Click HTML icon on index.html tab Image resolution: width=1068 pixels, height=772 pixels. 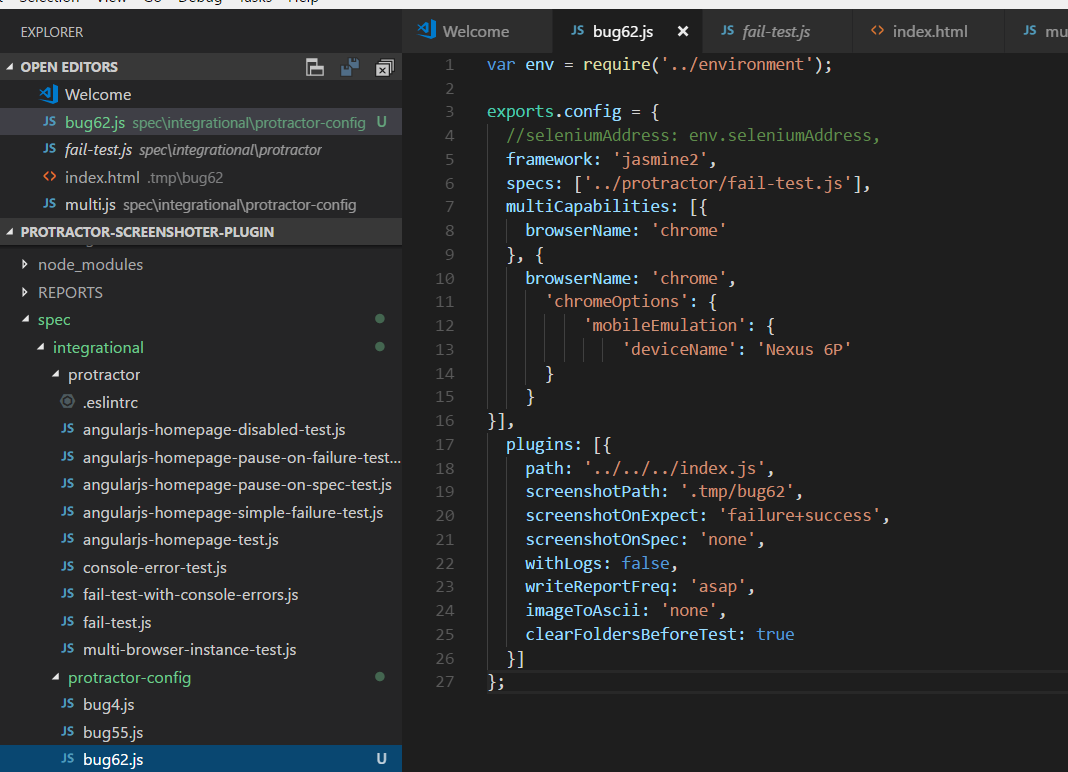[877, 30]
